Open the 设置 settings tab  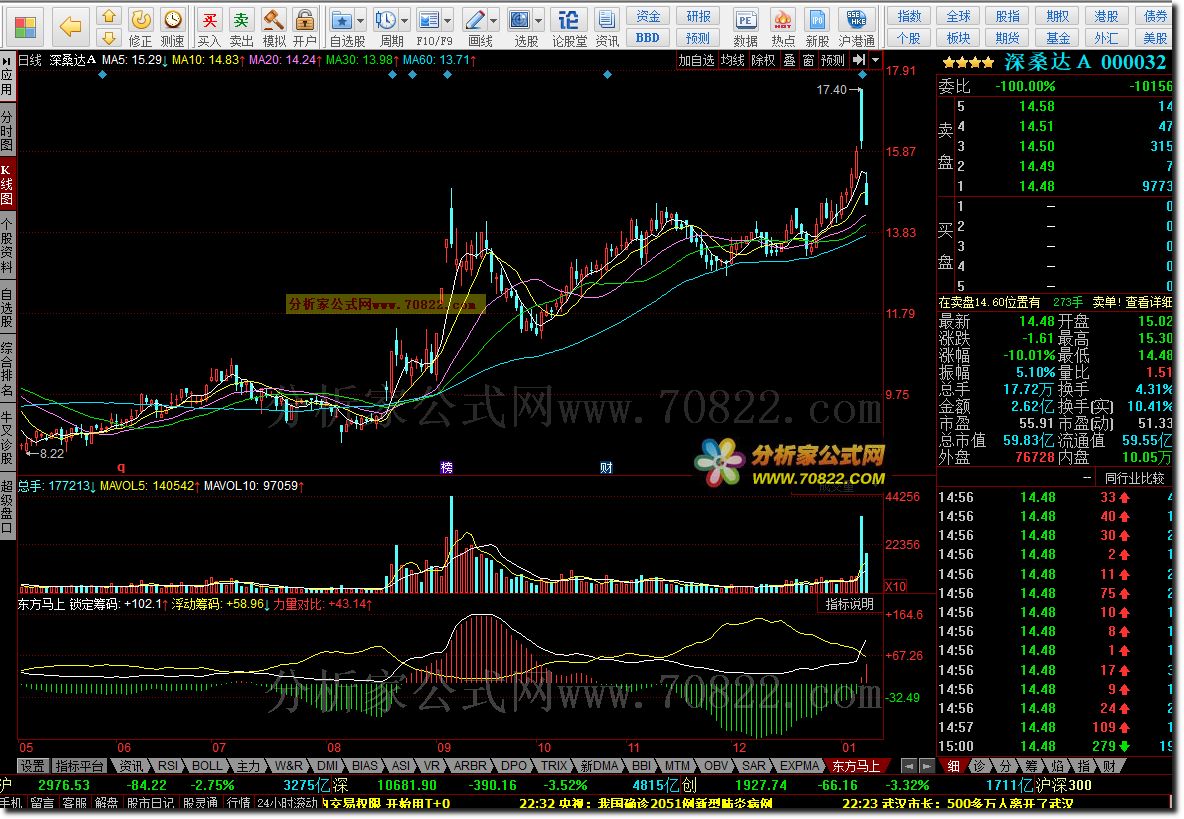coord(32,765)
